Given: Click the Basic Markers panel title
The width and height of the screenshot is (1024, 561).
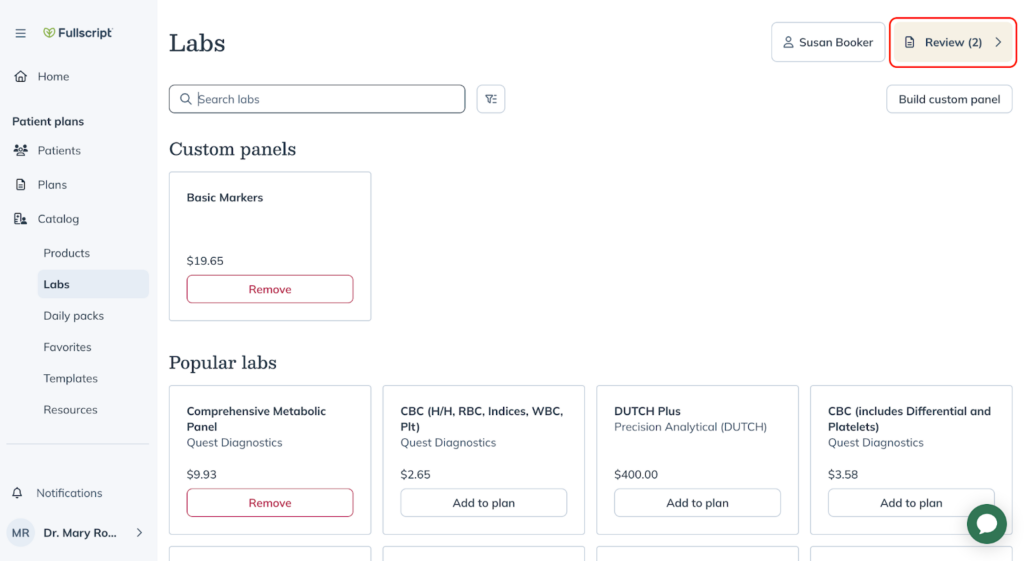Looking at the screenshot, I should point(225,197).
